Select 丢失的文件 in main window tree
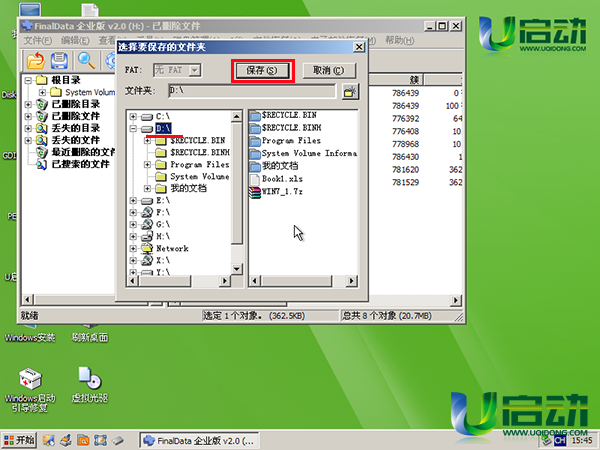 (x=76, y=140)
